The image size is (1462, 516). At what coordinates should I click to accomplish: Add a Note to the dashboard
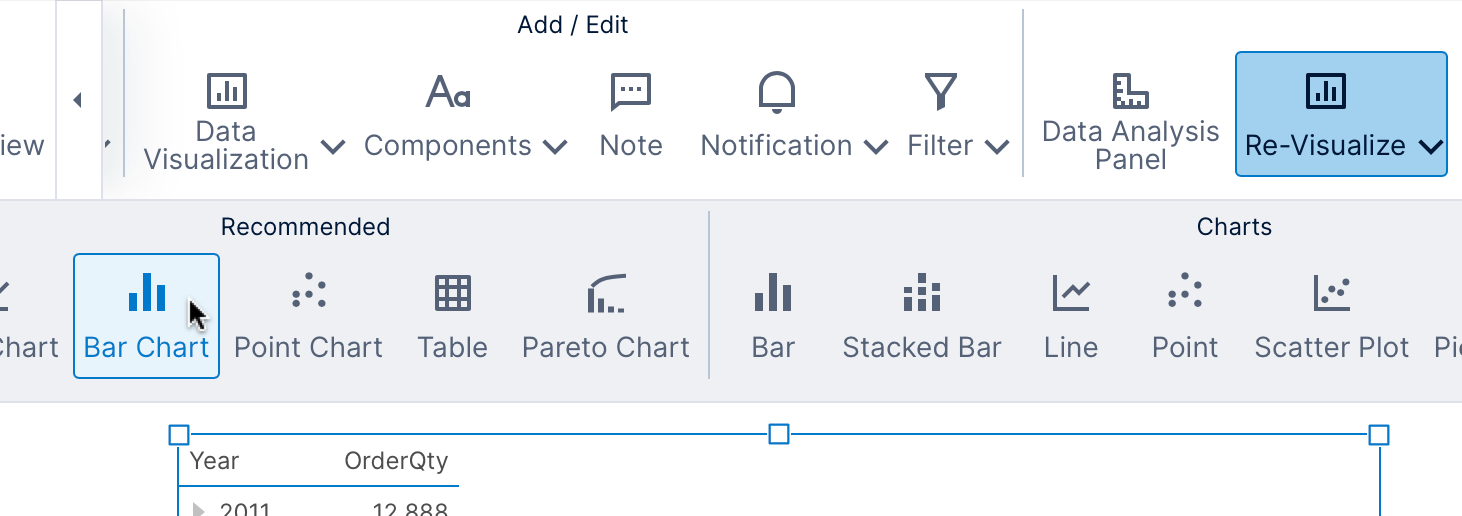(x=631, y=118)
